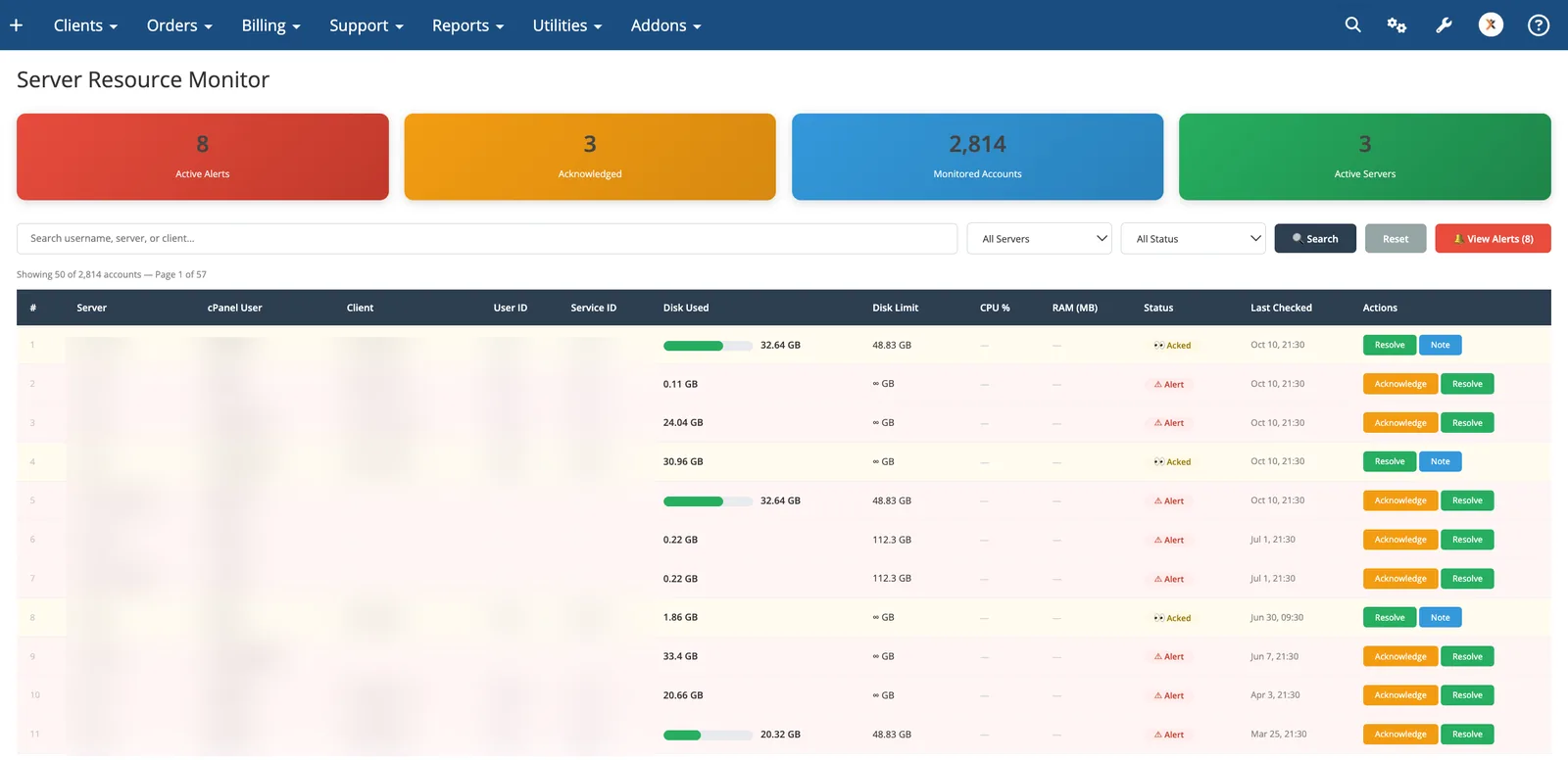
Task: Click the Reset button
Action: (x=1396, y=239)
